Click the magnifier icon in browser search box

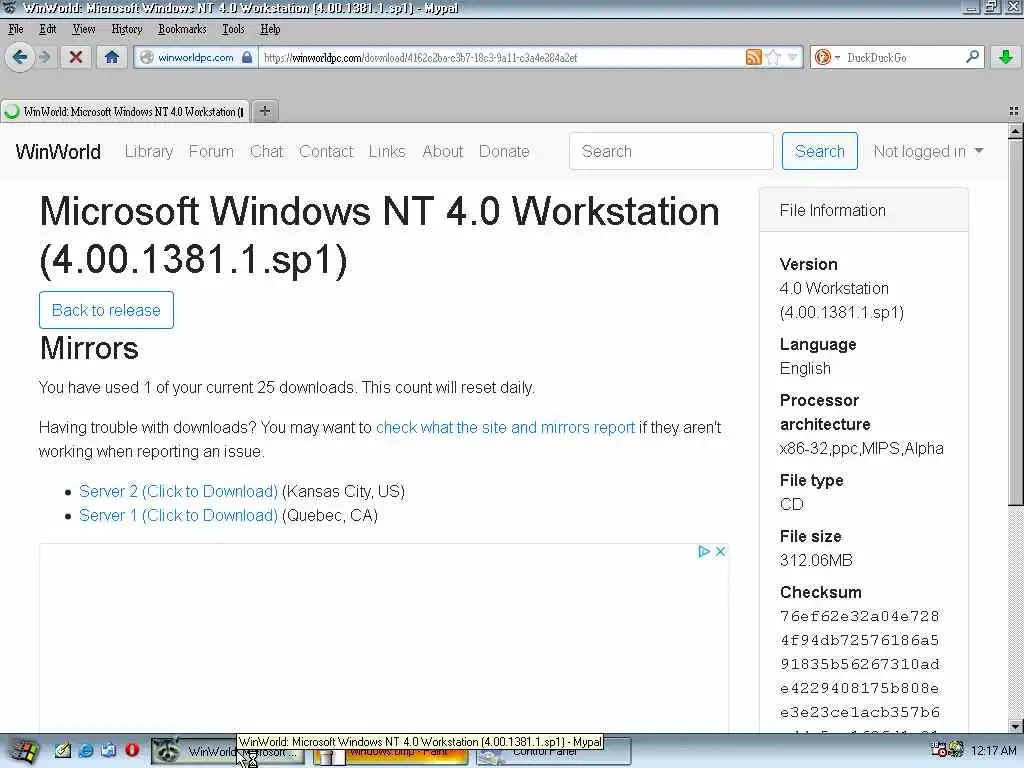pyautogui.click(x=972, y=57)
